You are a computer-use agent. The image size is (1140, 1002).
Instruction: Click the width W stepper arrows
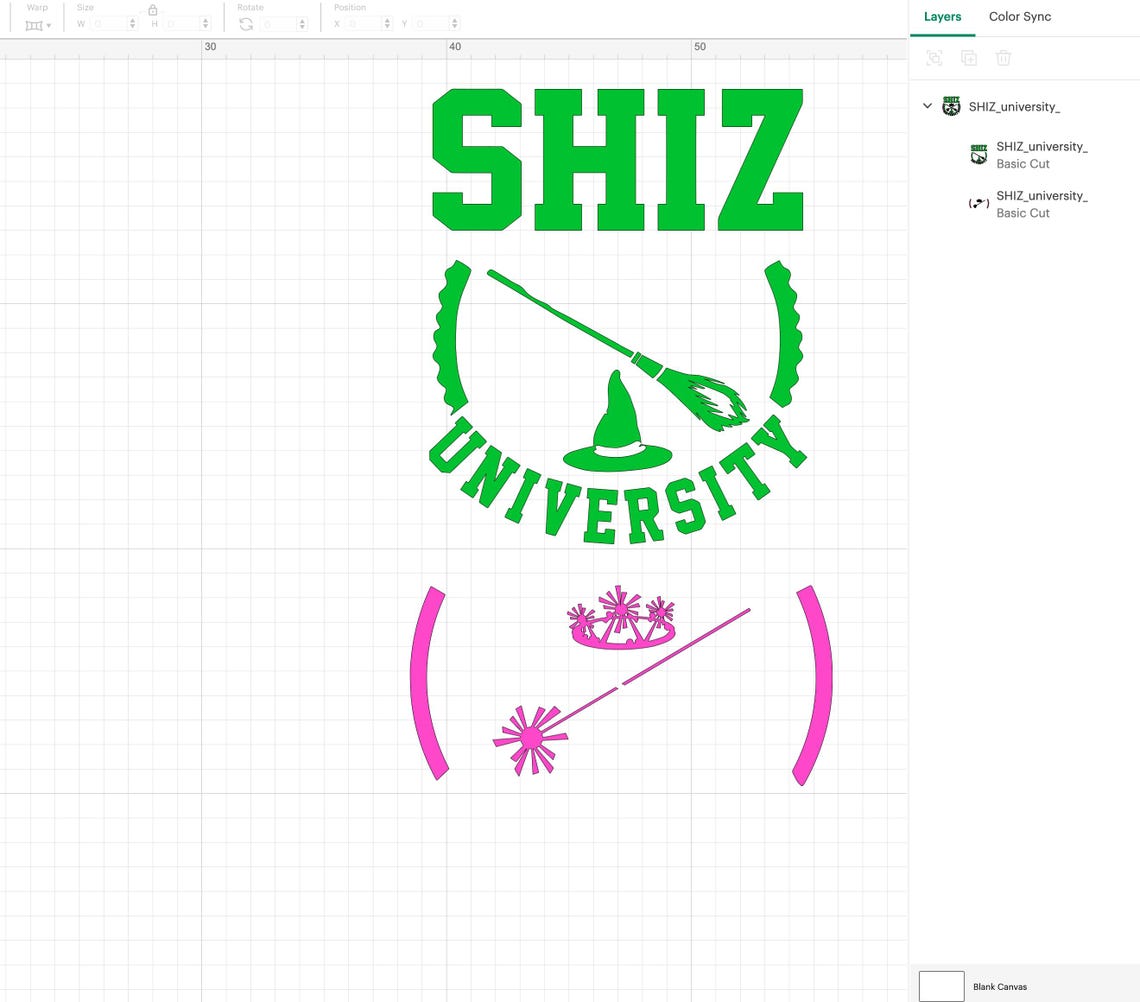132,24
